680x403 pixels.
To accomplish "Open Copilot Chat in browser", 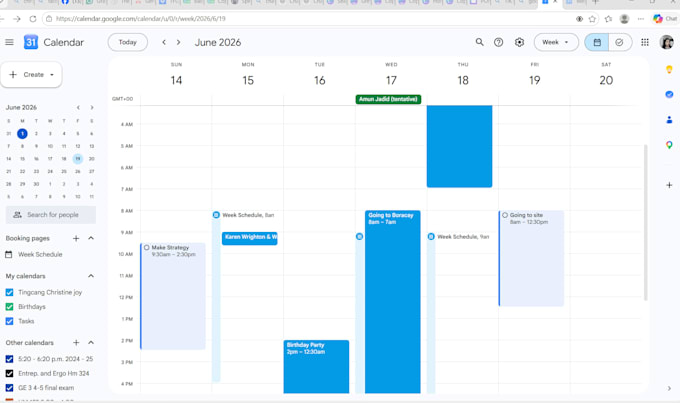I will pos(665,19).
